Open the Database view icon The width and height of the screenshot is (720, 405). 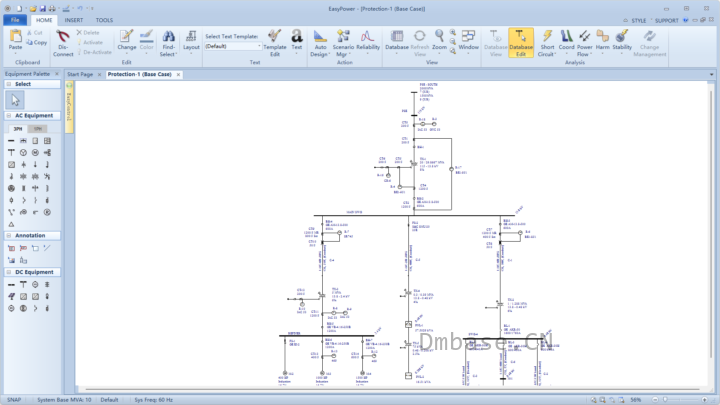397,36
